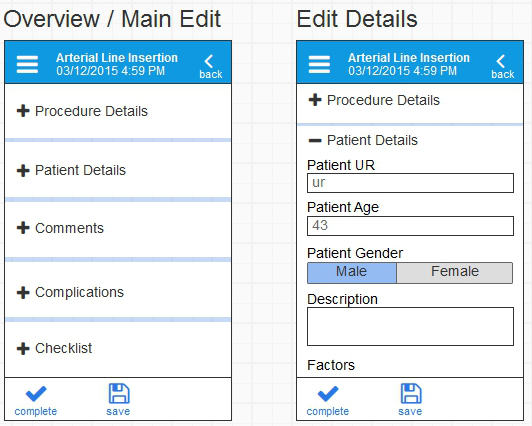Click save floppy icon in Overview screen
The height and width of the screenshot is (426, 532).
tap(119, 393)
